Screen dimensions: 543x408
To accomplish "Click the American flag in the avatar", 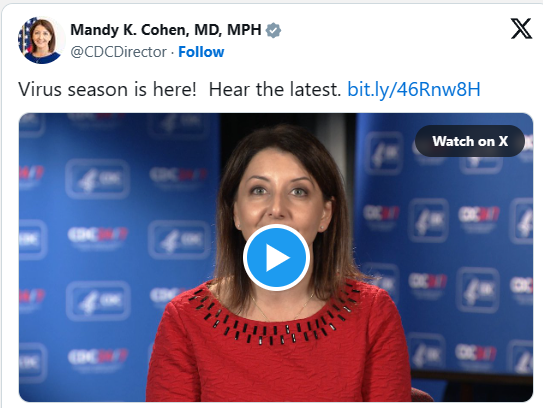I will coord(25,36).
